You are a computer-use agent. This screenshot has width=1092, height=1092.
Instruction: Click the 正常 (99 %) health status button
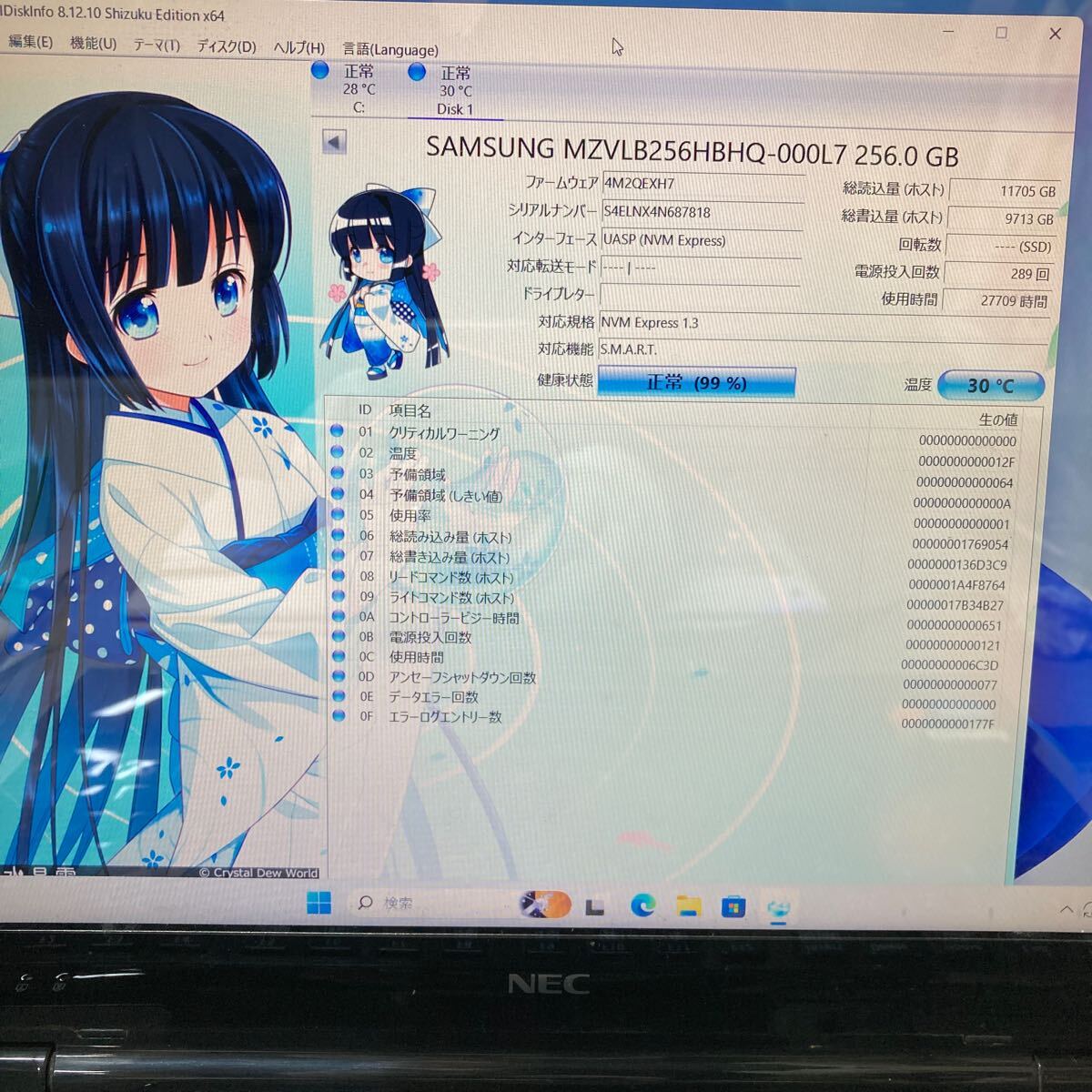point(696,382)
